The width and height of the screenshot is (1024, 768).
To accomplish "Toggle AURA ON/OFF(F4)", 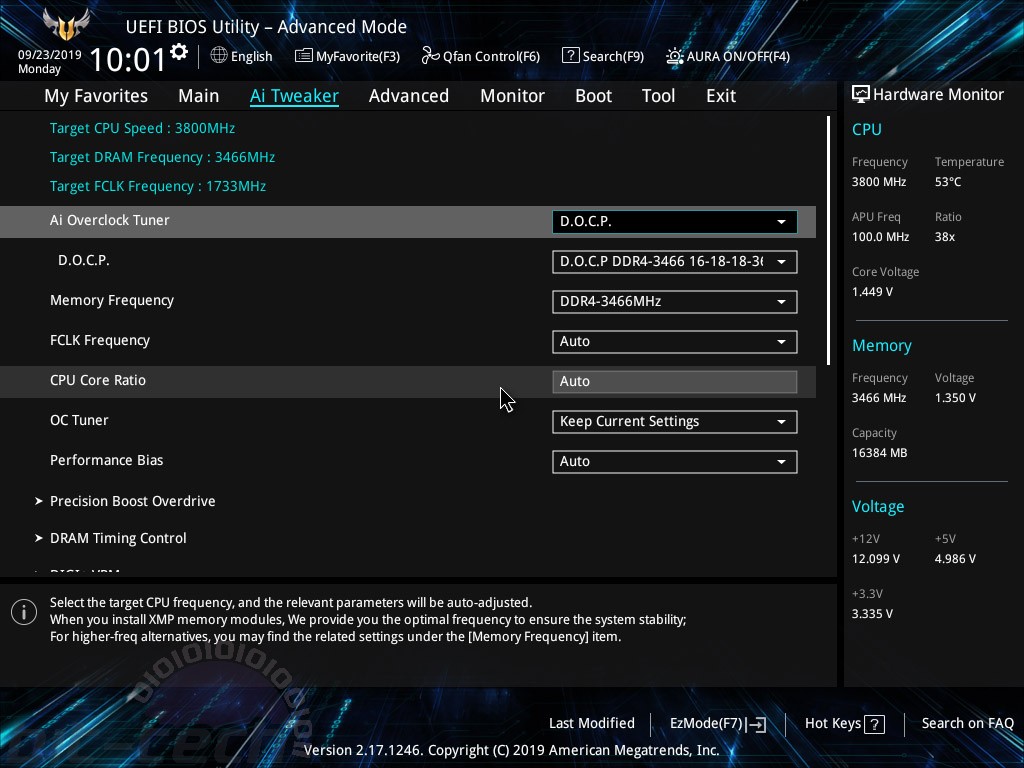I will (x=738, y=56).
